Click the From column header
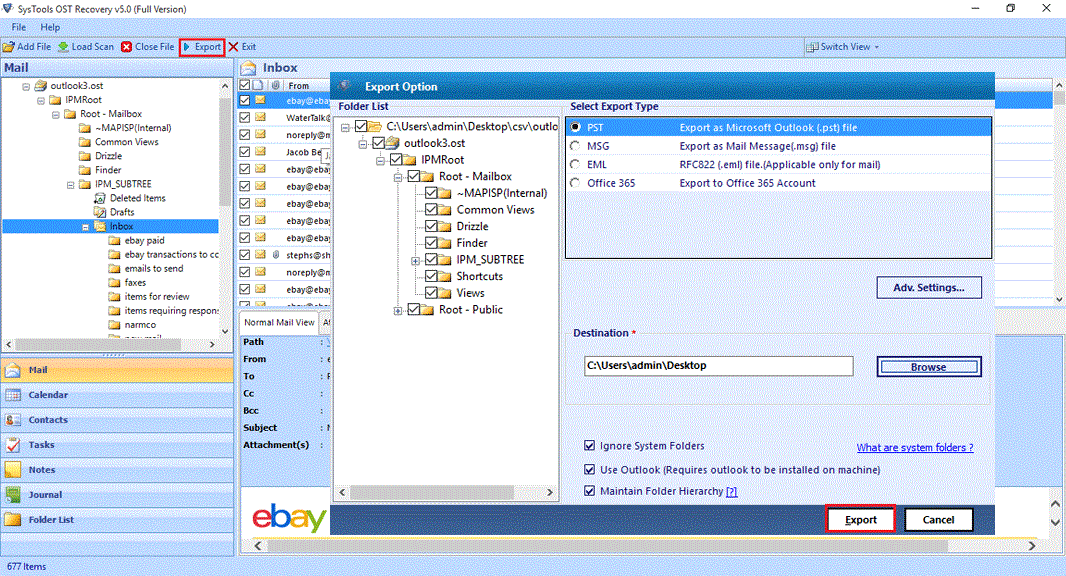This screenshot has height=576, width=1066. [298, 86]
